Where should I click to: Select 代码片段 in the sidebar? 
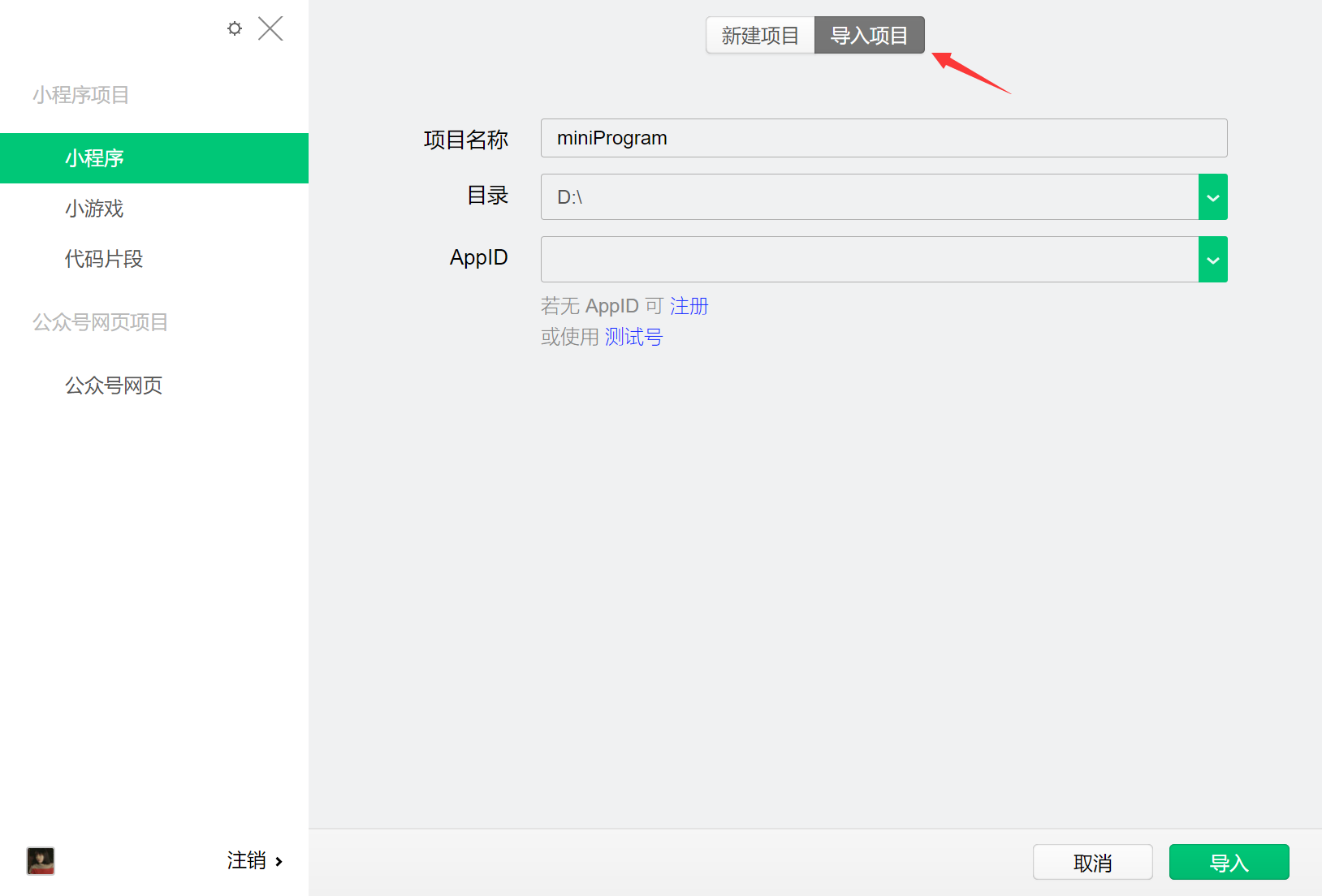pyautogui.click(x=154, y=259)
